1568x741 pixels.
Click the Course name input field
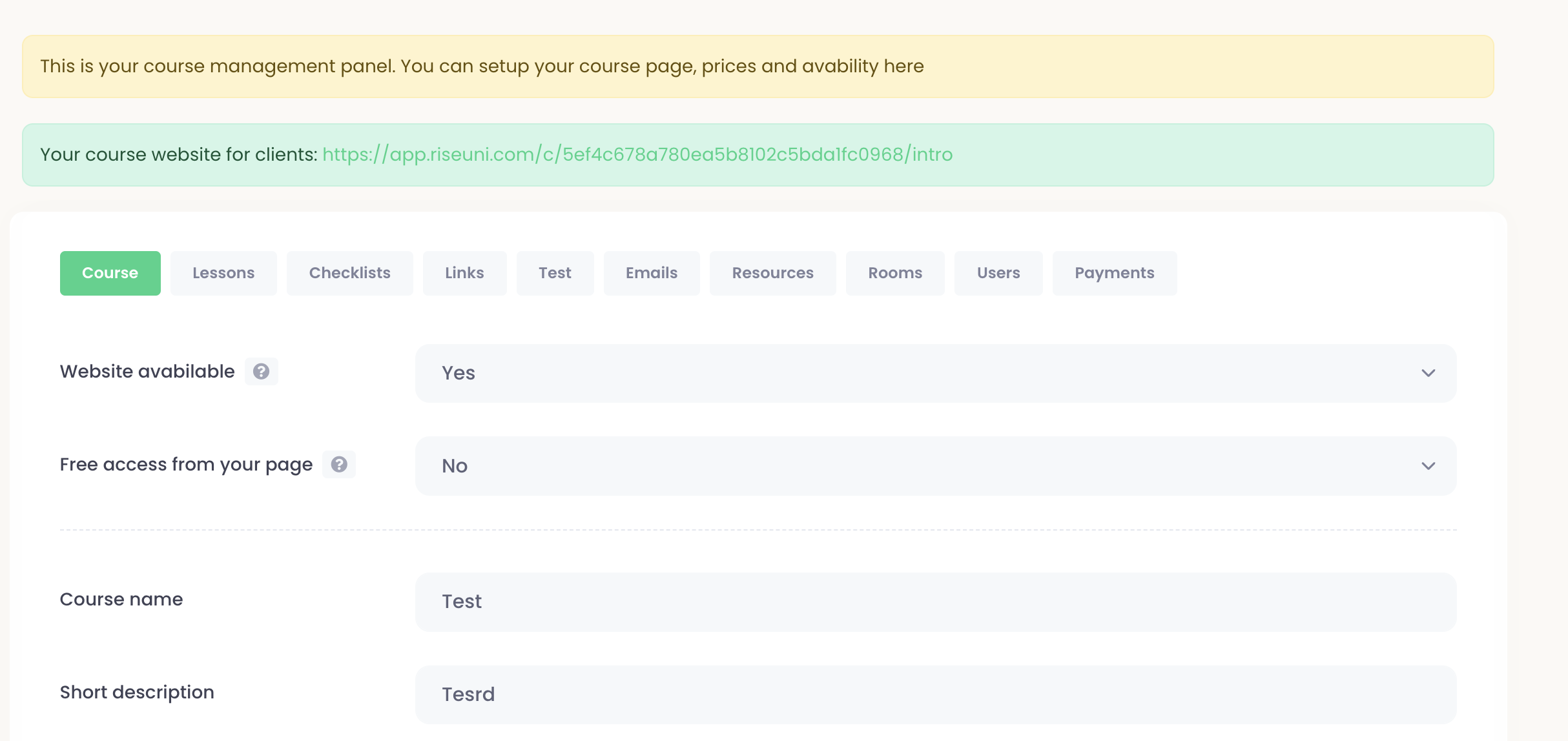coord(935,602)
